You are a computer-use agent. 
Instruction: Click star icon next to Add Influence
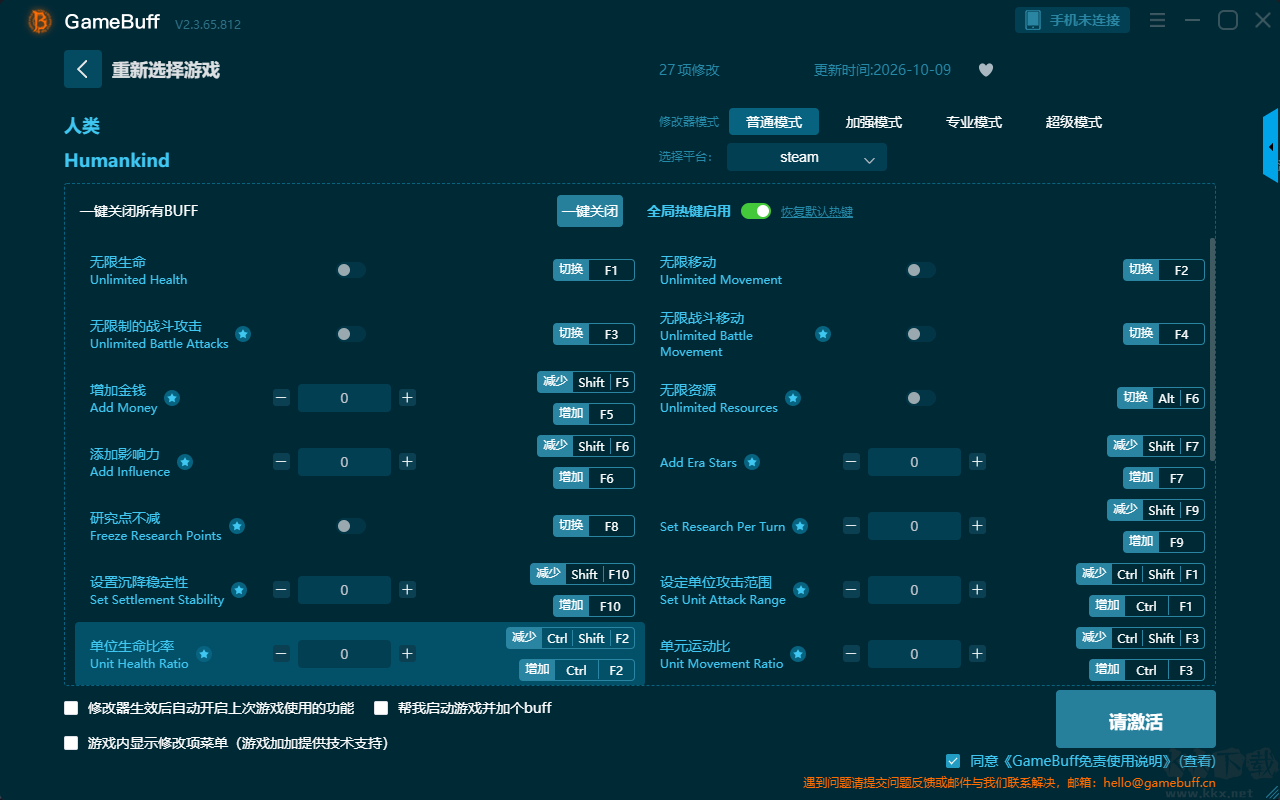[x=185, y=462]
